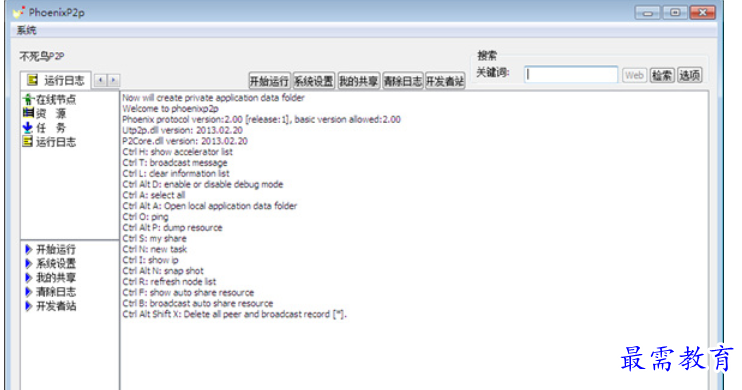Select the 运行日志 tab
The height and width of the screenshot is (390, 742).
click(x=56, y=80)
